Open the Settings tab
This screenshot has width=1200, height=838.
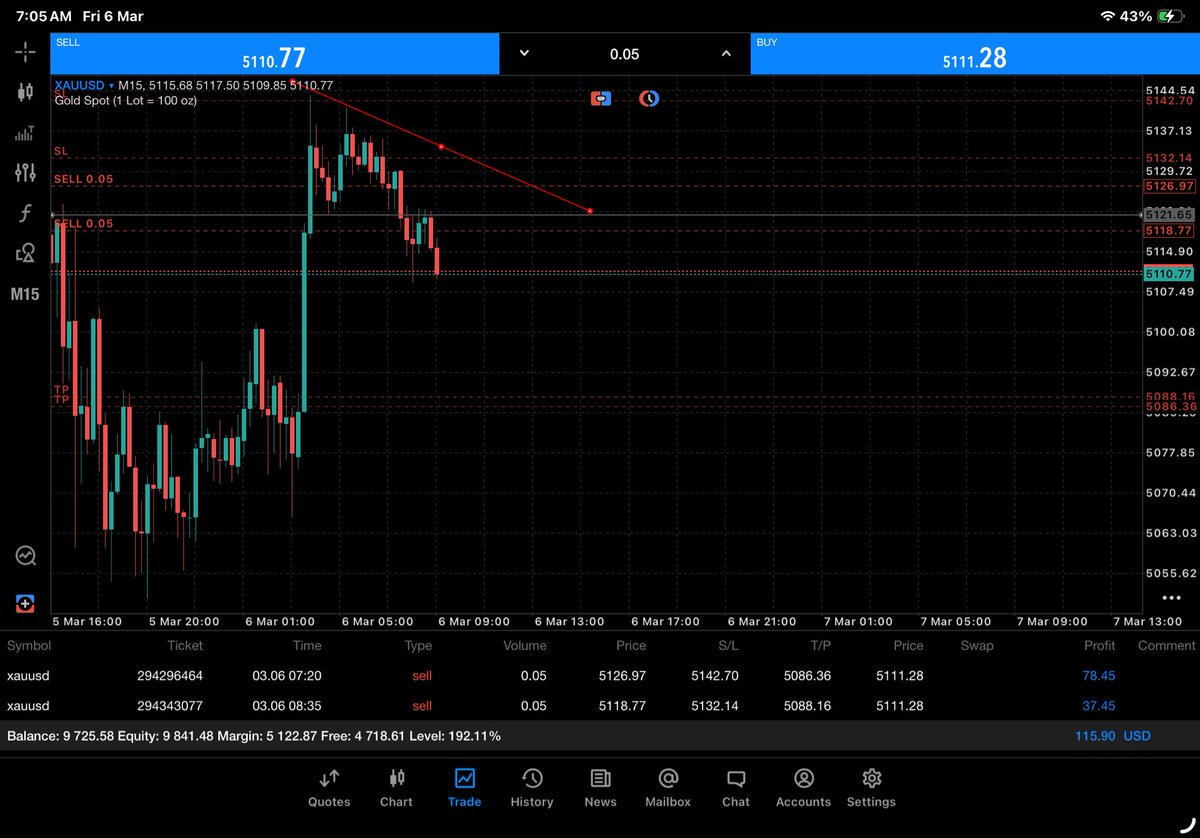pyautogui.click(x=871, y=788)
